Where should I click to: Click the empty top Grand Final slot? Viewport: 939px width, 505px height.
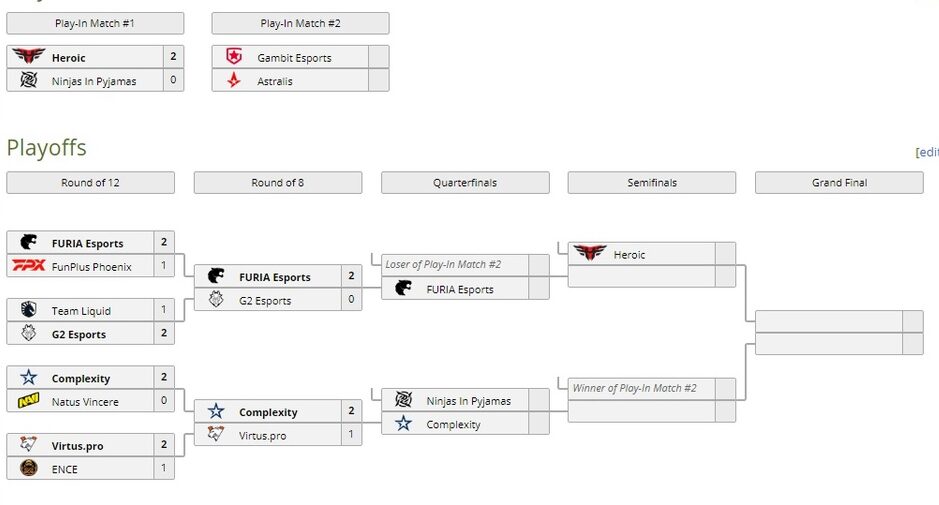828,321
